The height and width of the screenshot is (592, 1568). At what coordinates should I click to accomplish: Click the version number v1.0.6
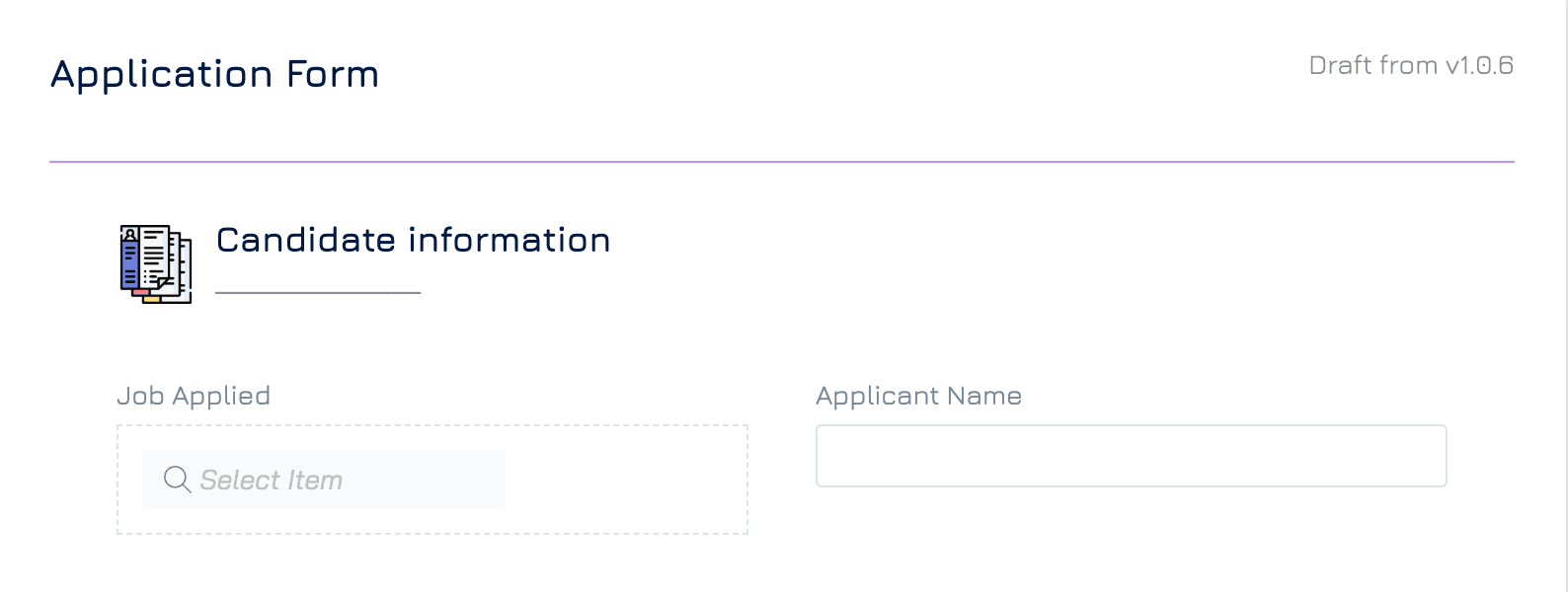pyautogui.click(x=1479, y=65)
